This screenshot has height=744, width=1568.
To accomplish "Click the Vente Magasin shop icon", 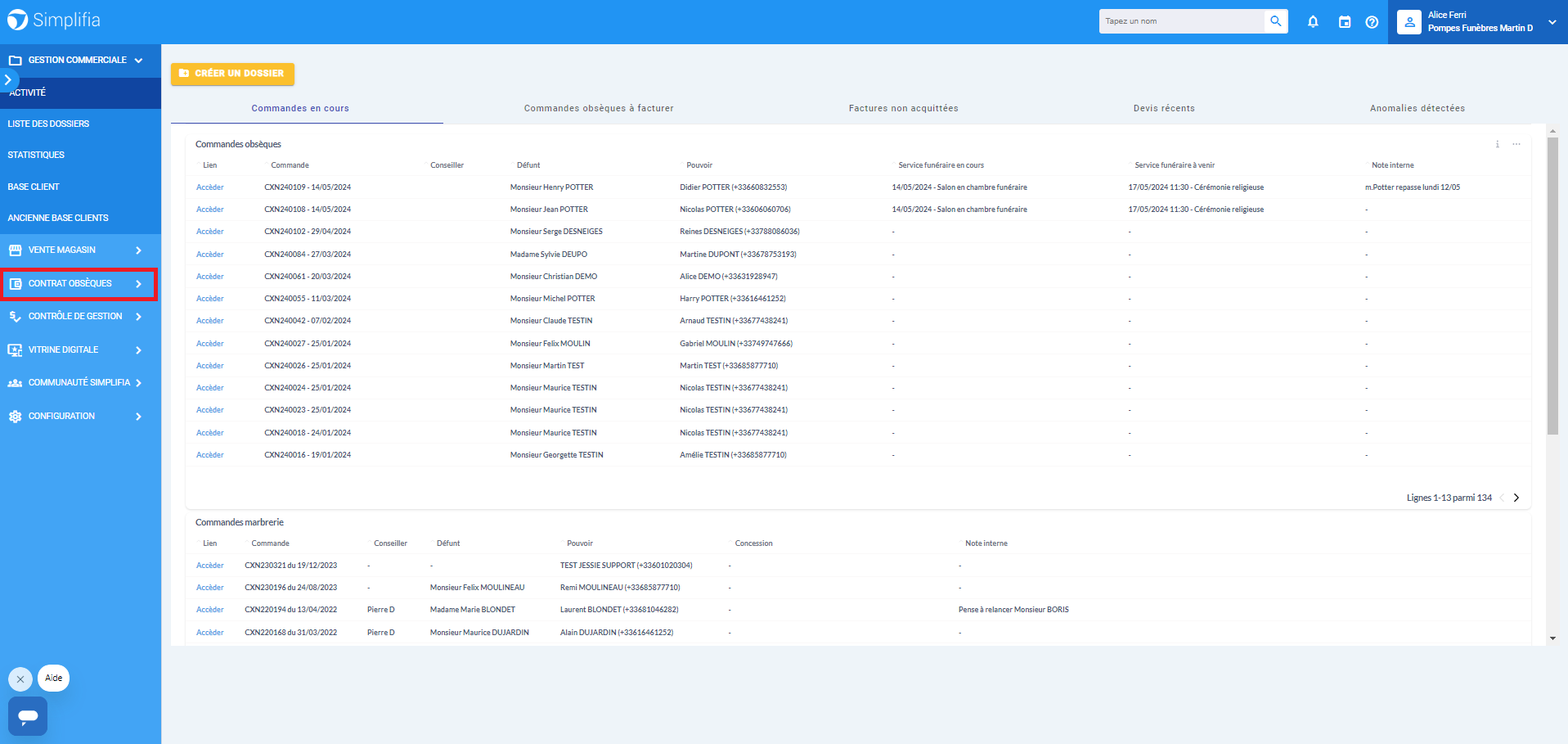I will coord(16,250).
